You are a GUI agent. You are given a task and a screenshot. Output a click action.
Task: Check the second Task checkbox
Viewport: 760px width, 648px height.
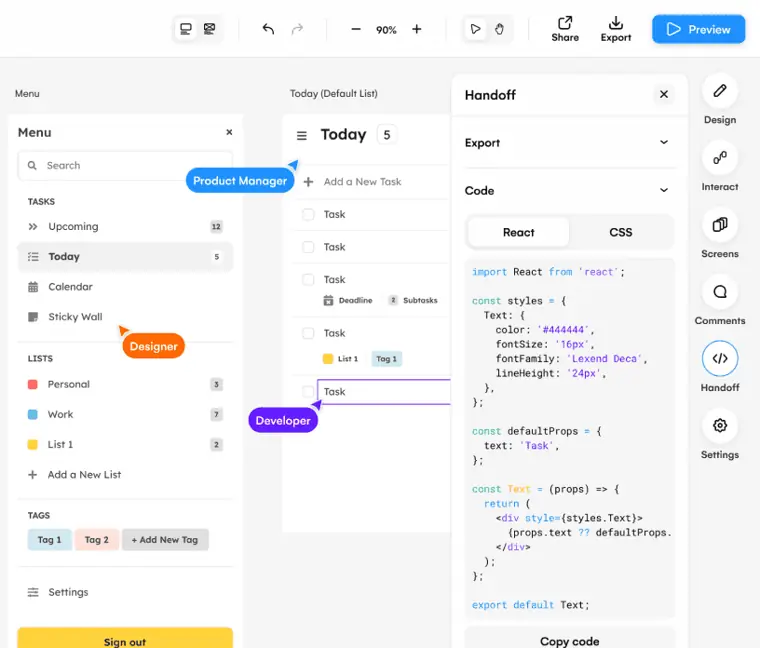point(308,247)
